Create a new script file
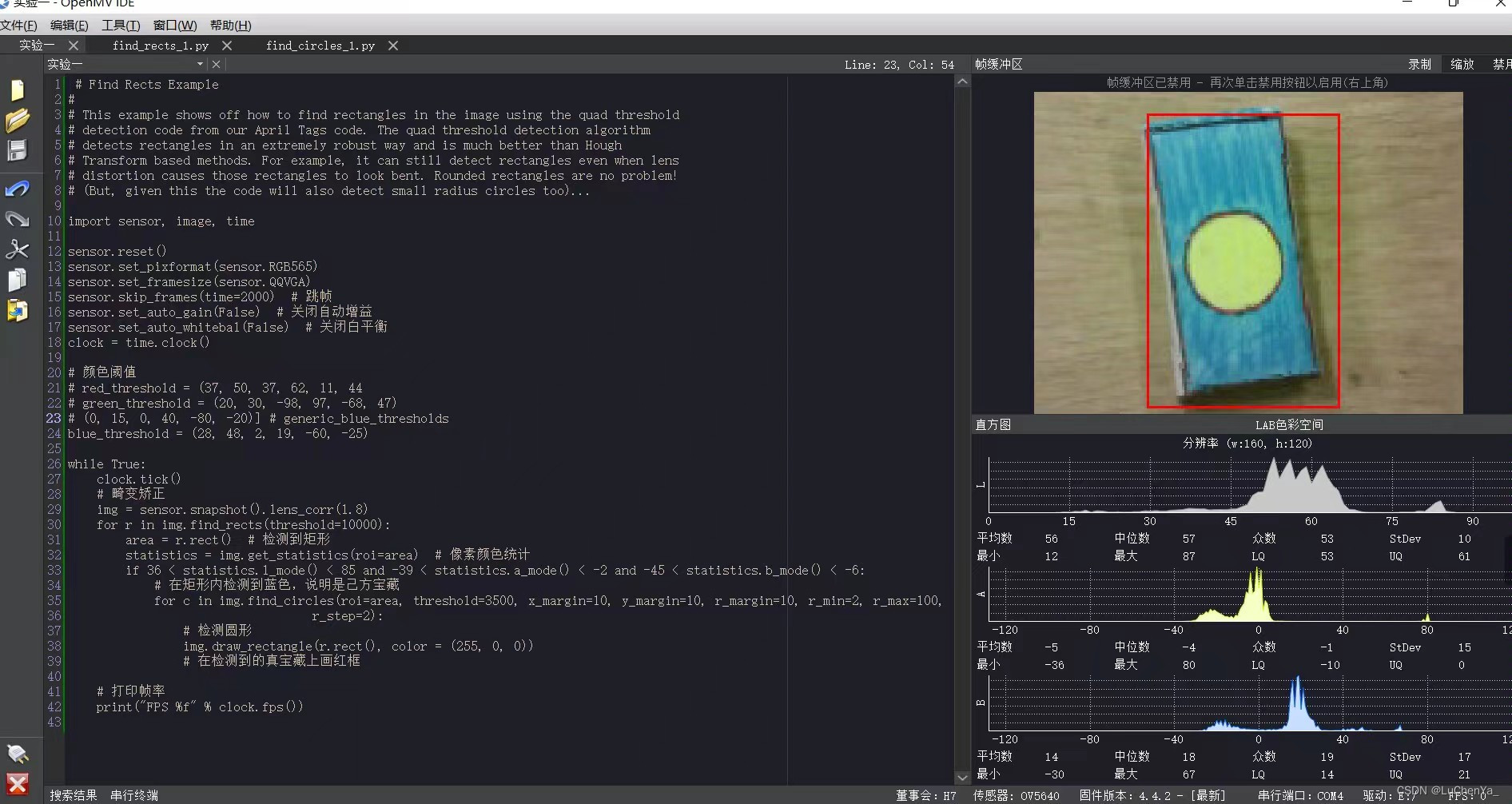The image size is (1512, 804). click(x=18, y=90)
